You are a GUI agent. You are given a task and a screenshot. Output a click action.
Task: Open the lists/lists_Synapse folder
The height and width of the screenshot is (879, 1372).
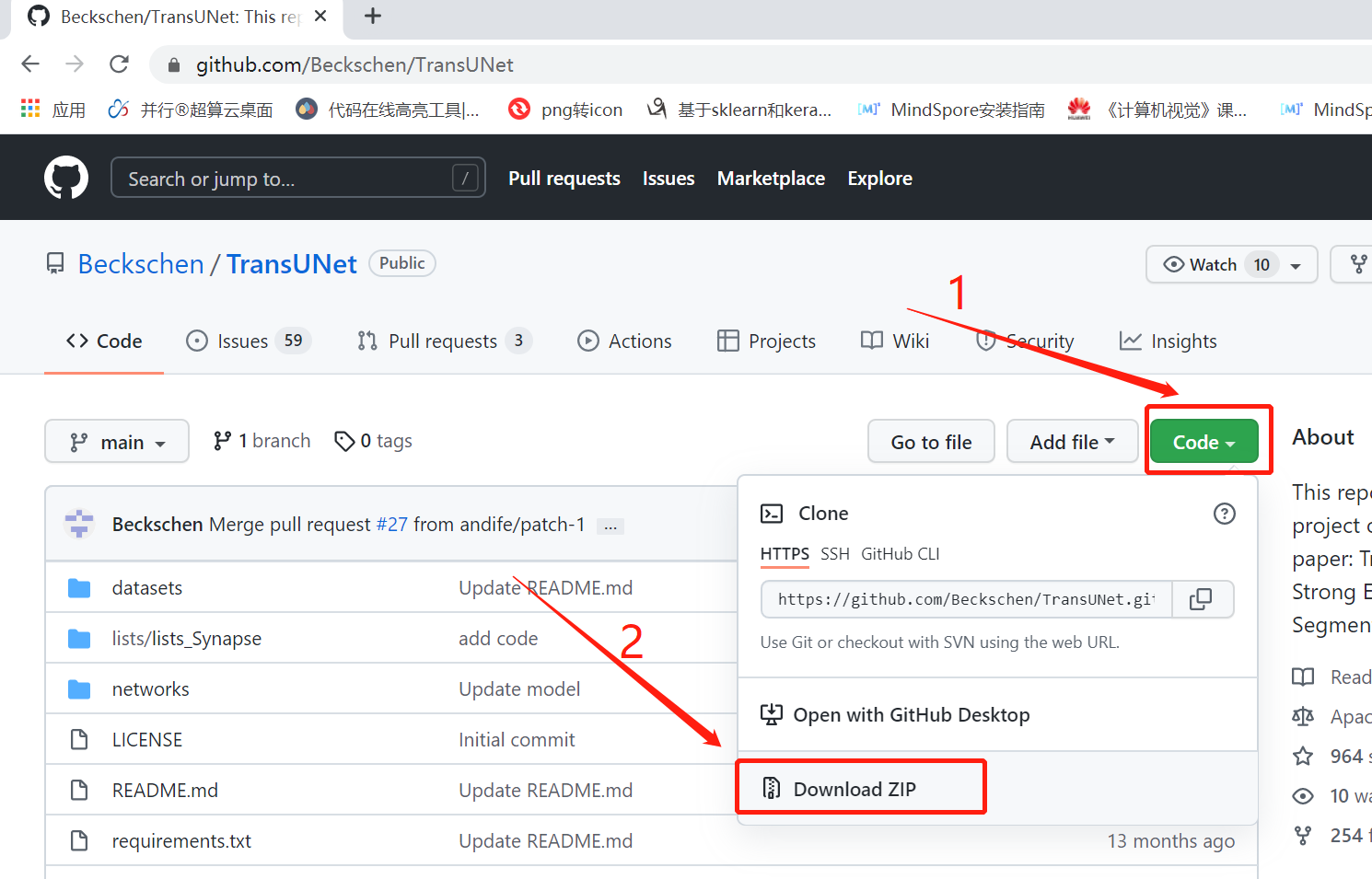coord(187,639)
